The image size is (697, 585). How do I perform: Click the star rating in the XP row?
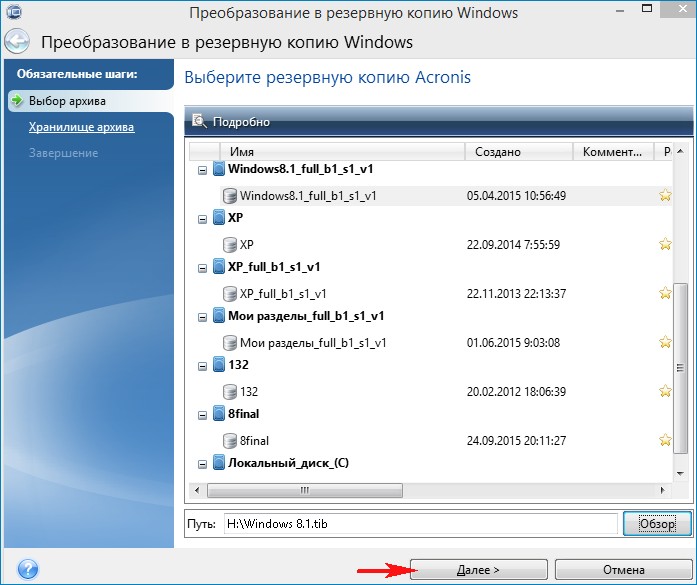coord(665,244)
